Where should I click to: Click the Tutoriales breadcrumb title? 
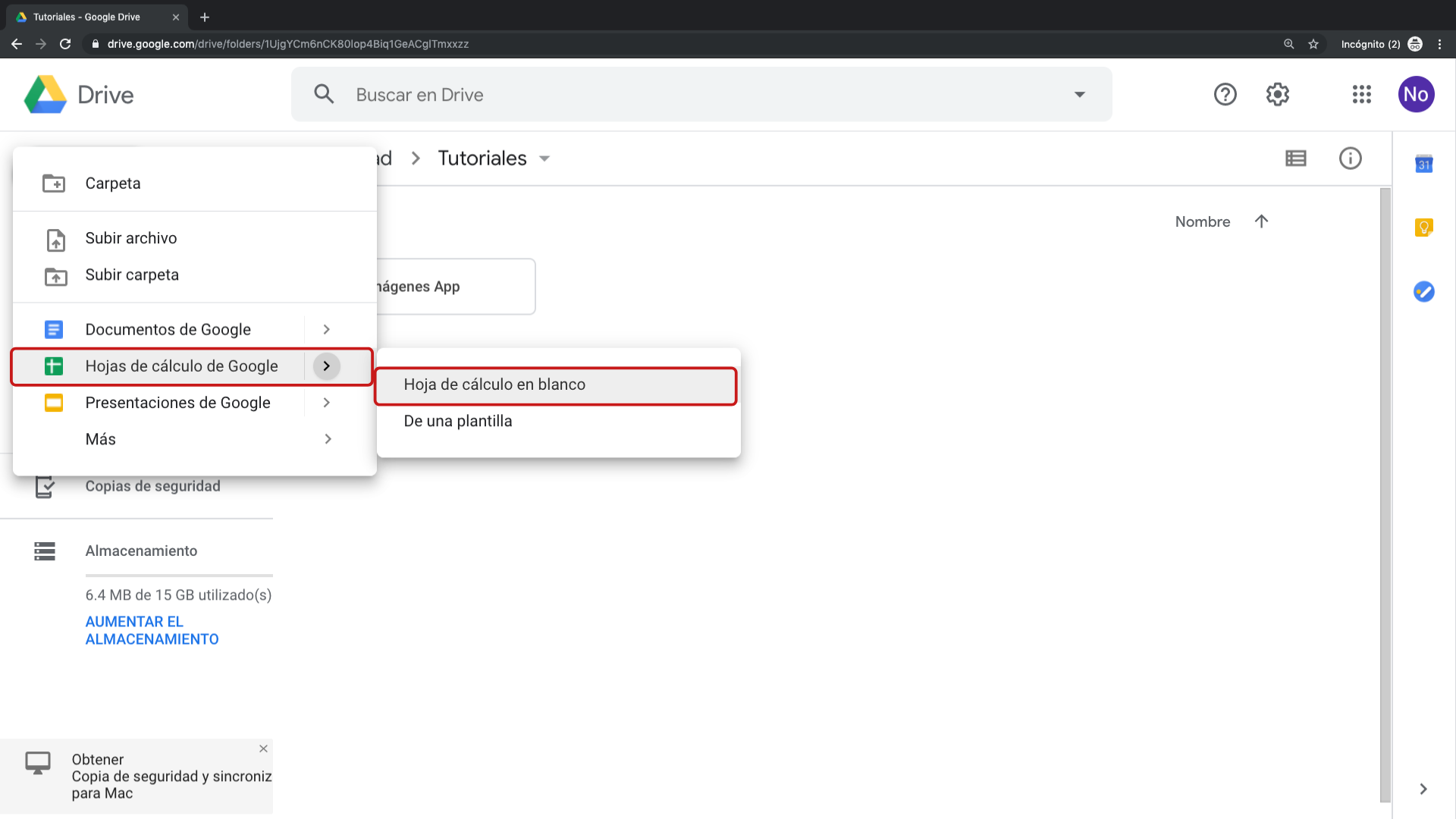(x=482, y=158)
